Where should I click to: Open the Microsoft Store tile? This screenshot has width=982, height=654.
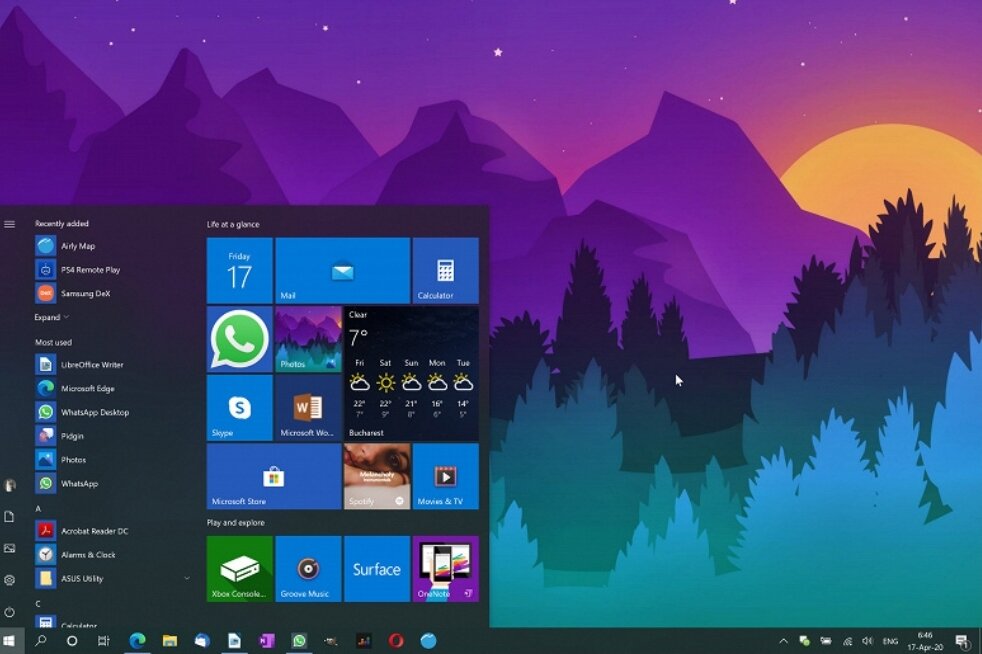pos(274,476)
